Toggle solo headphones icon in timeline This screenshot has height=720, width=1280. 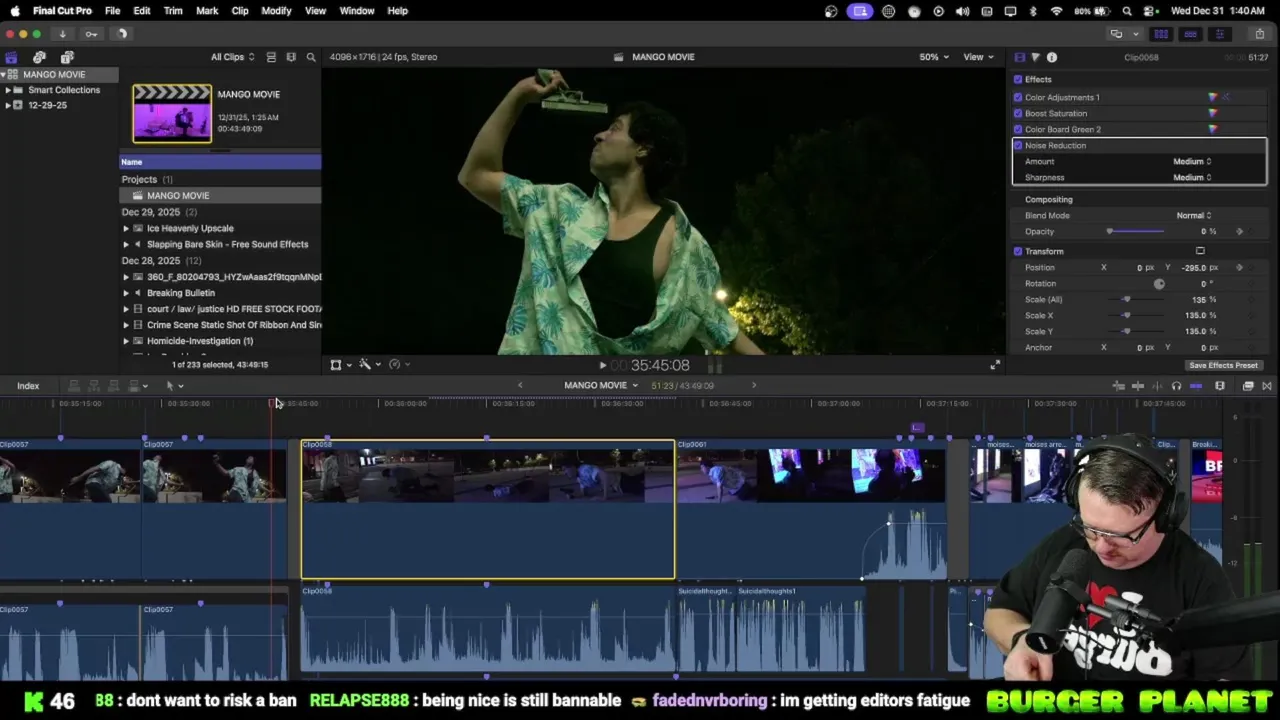pyautogui.click(x=1176, y=386)
